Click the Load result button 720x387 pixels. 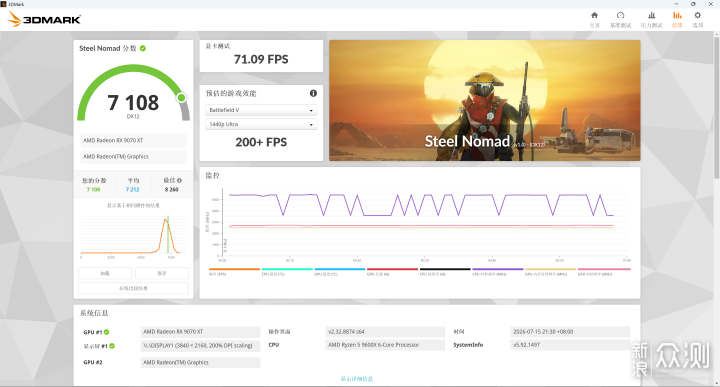click(x=105, y=273)
